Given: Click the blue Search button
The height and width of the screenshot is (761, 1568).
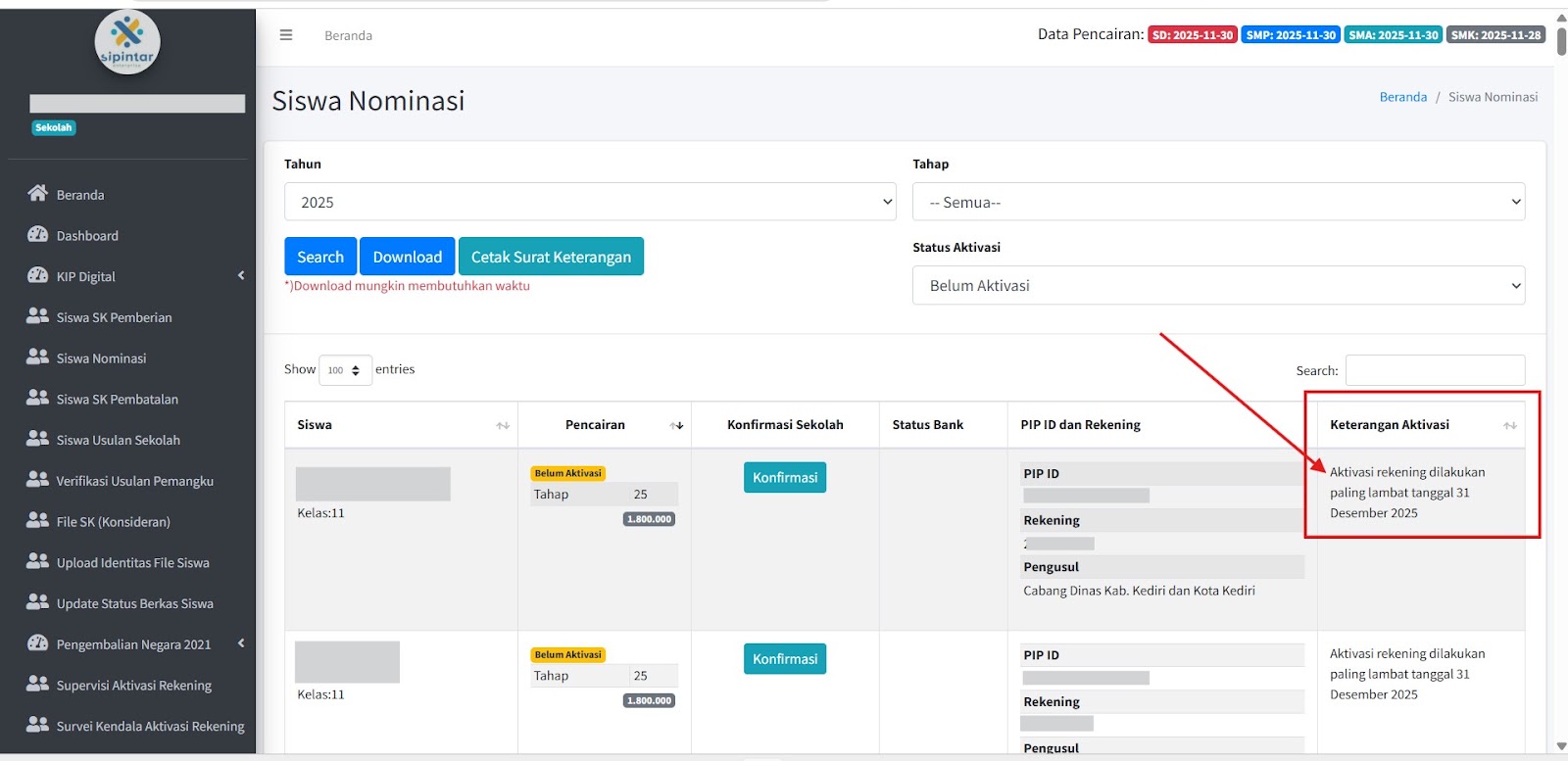Looking at the screenshot, I should point(320,257).
